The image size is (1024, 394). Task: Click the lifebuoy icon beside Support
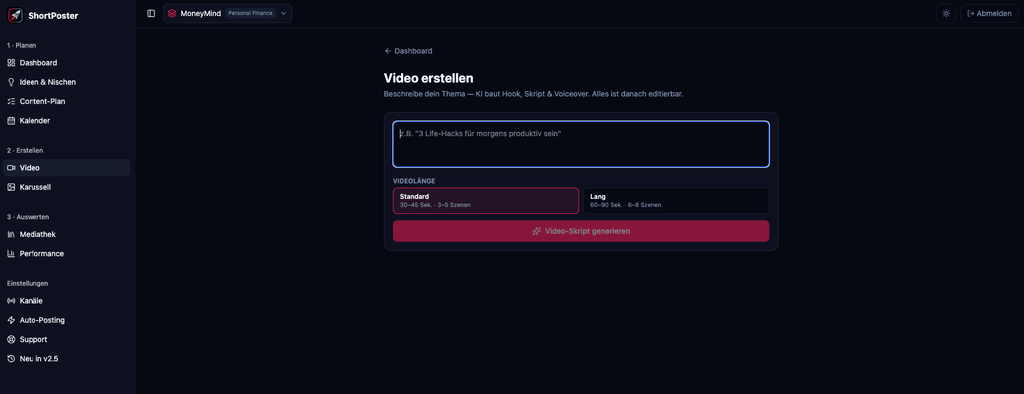coord(11,339)
